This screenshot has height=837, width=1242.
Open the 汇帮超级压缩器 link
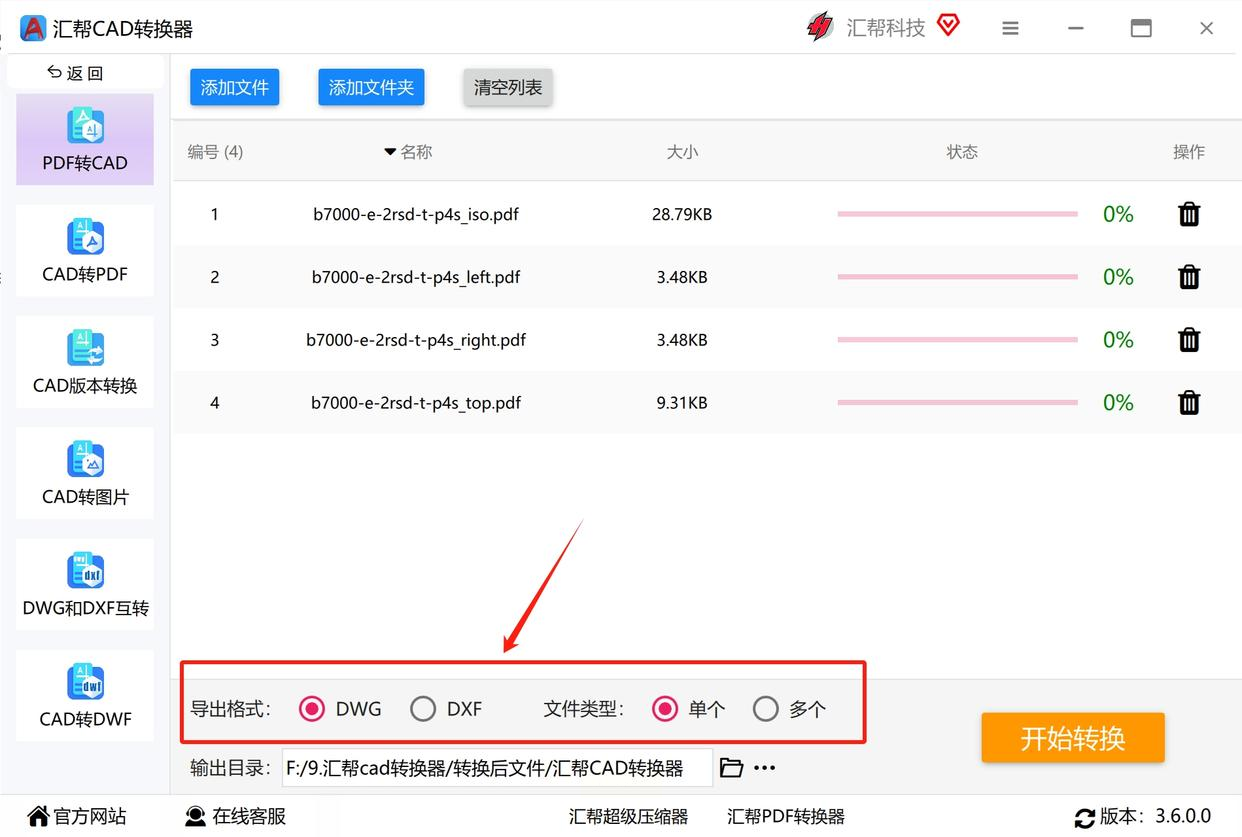(x=629, y=816)
